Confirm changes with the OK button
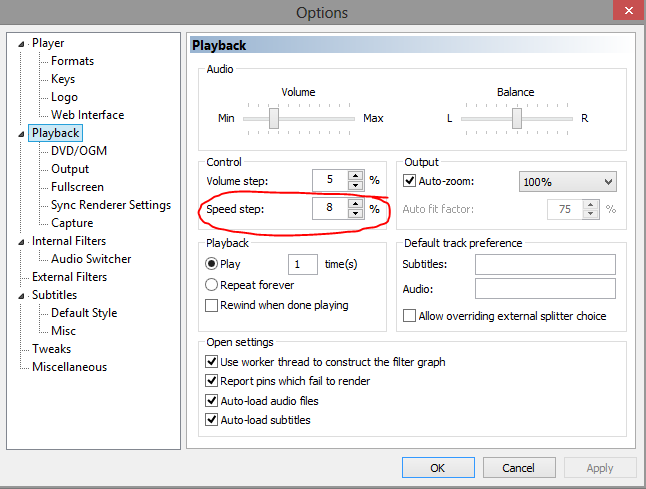Viewport: 646px width, 489px height. coord(438,468)
